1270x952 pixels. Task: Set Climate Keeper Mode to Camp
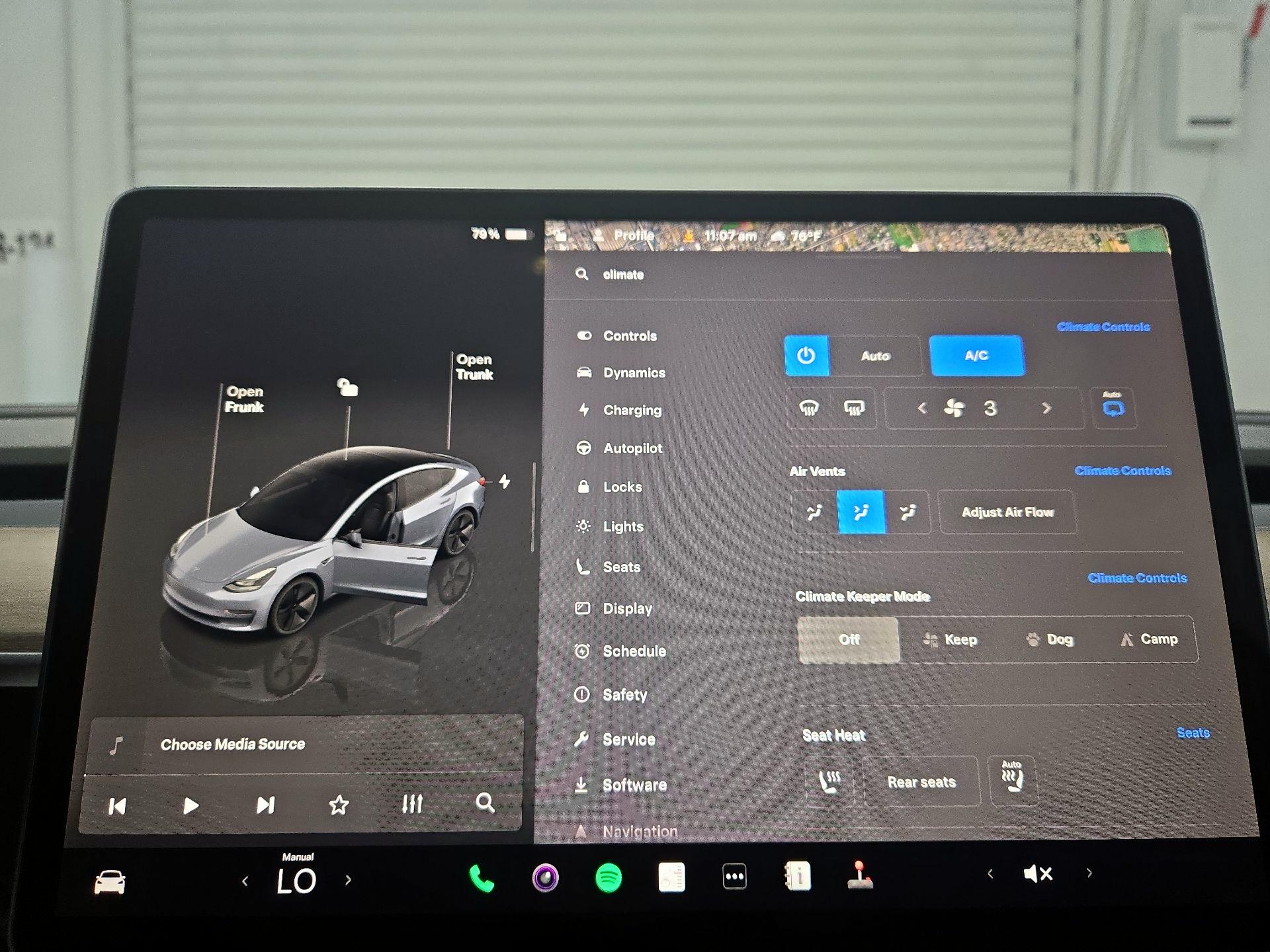(1148, 639)
